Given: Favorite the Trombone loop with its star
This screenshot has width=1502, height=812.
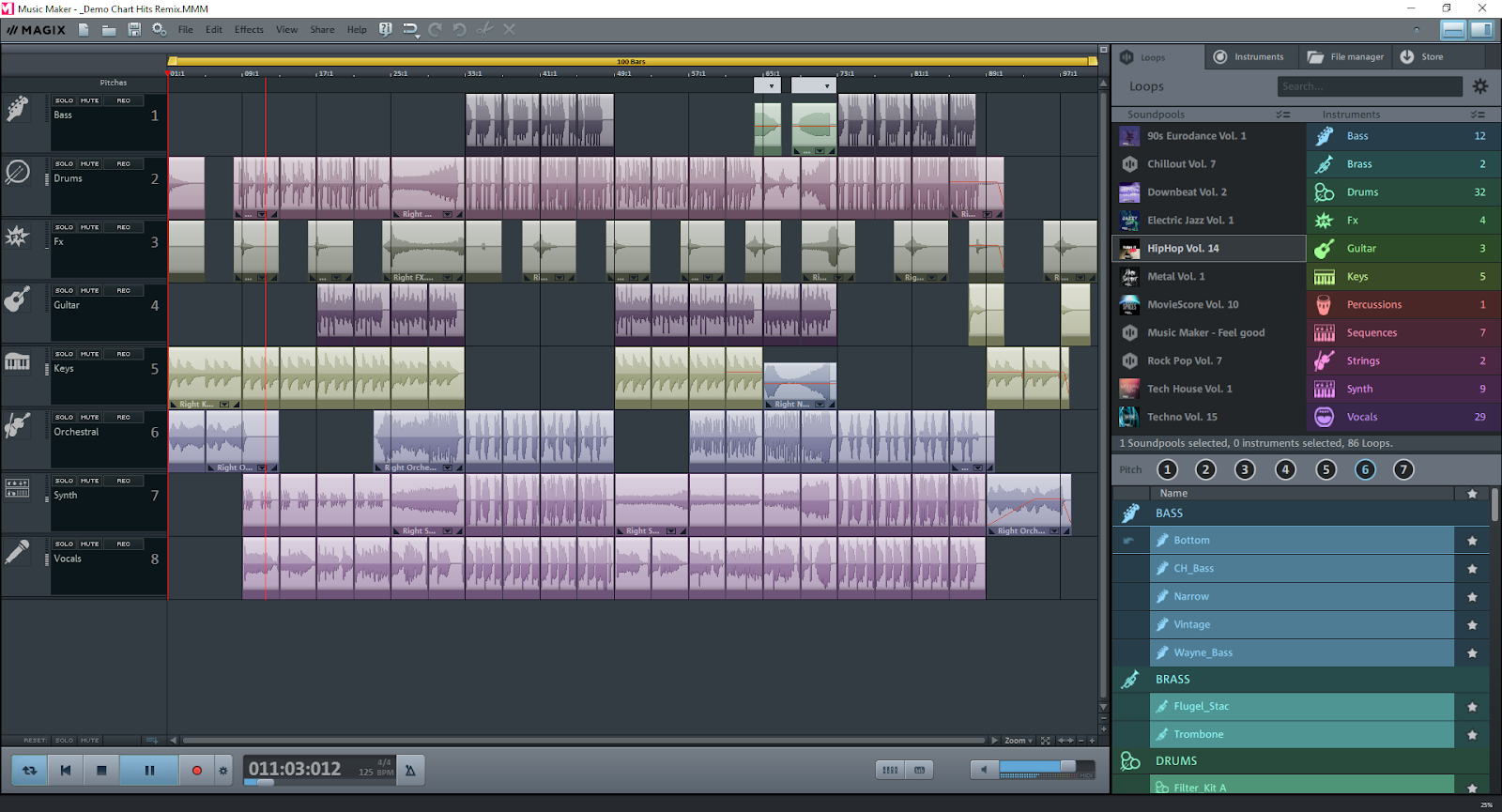Looking at the screenshot, I should [1472, 735].
